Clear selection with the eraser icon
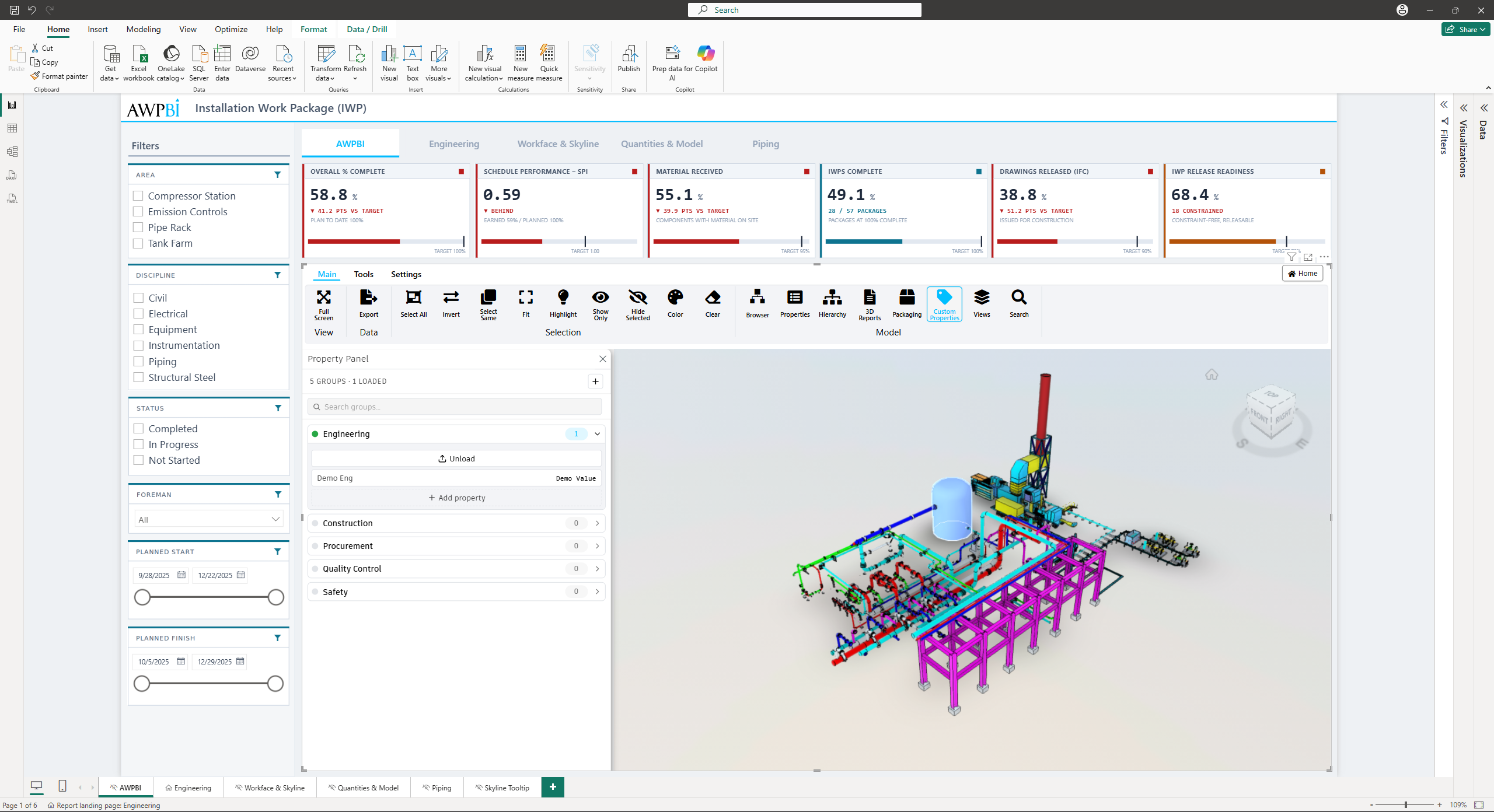The image size is (1494, 812). 712,304
